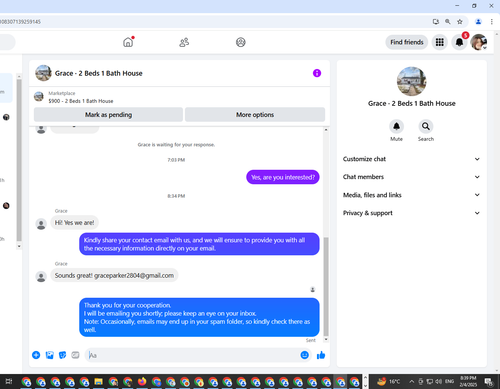Attach a photo using the image icon

pos(50,355)
